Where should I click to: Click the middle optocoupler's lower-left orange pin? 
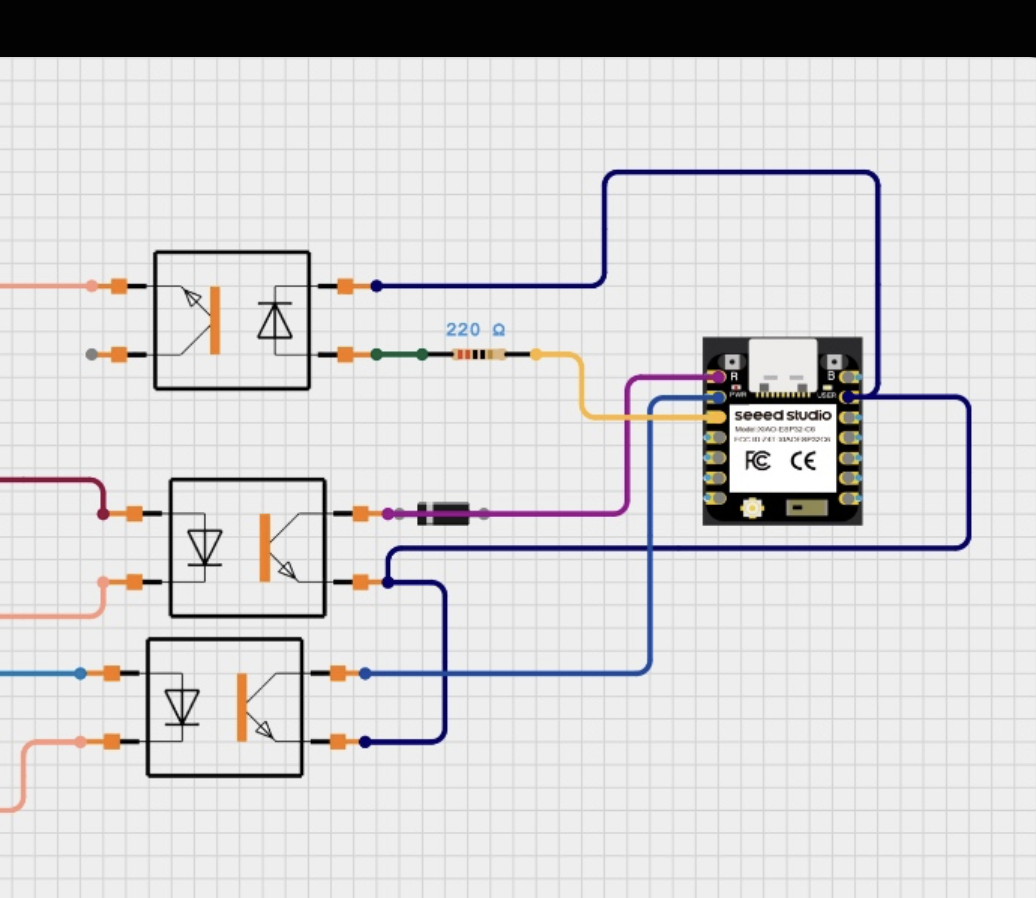point(134,582)
